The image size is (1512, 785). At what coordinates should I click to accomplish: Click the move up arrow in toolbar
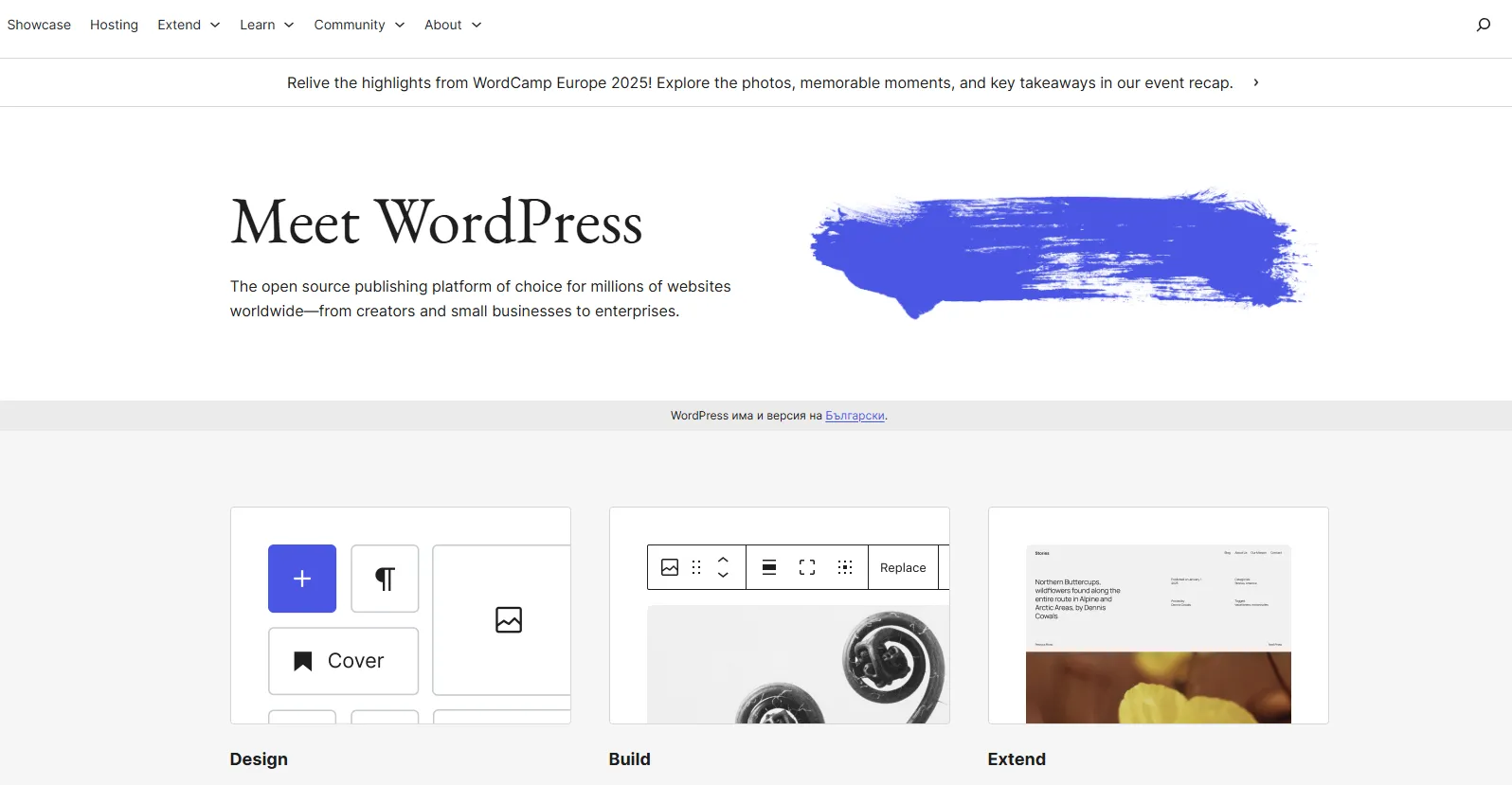coord(723,560)
